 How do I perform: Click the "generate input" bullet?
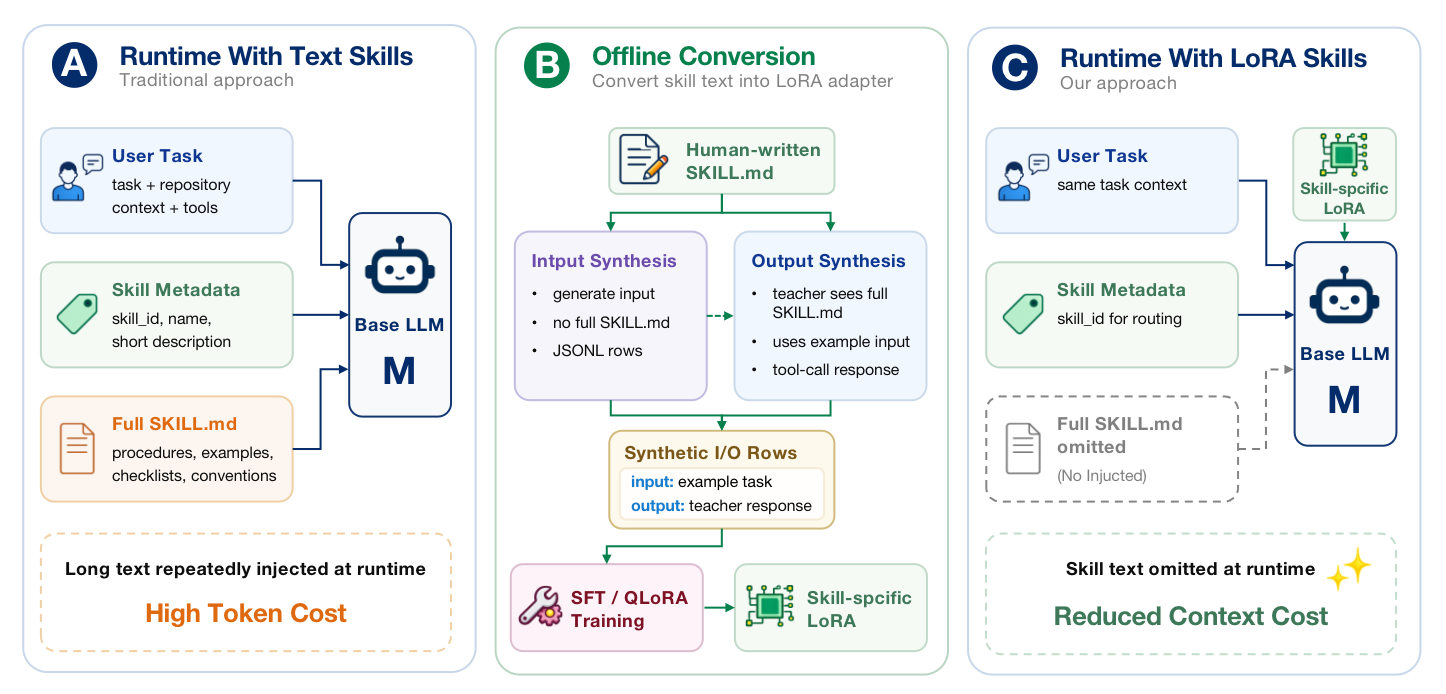[603, 293]
